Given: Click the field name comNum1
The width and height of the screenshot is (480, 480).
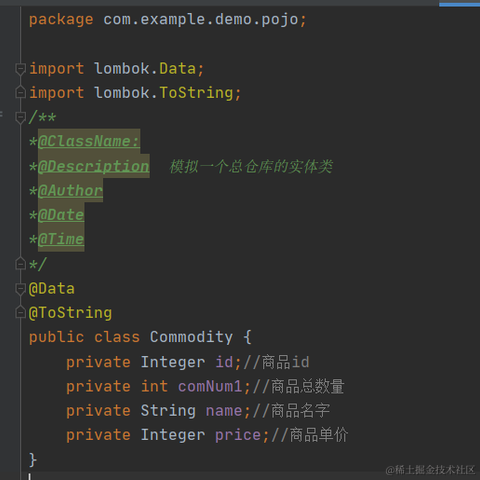Looking at the screenshot, I should pos(210,386).
